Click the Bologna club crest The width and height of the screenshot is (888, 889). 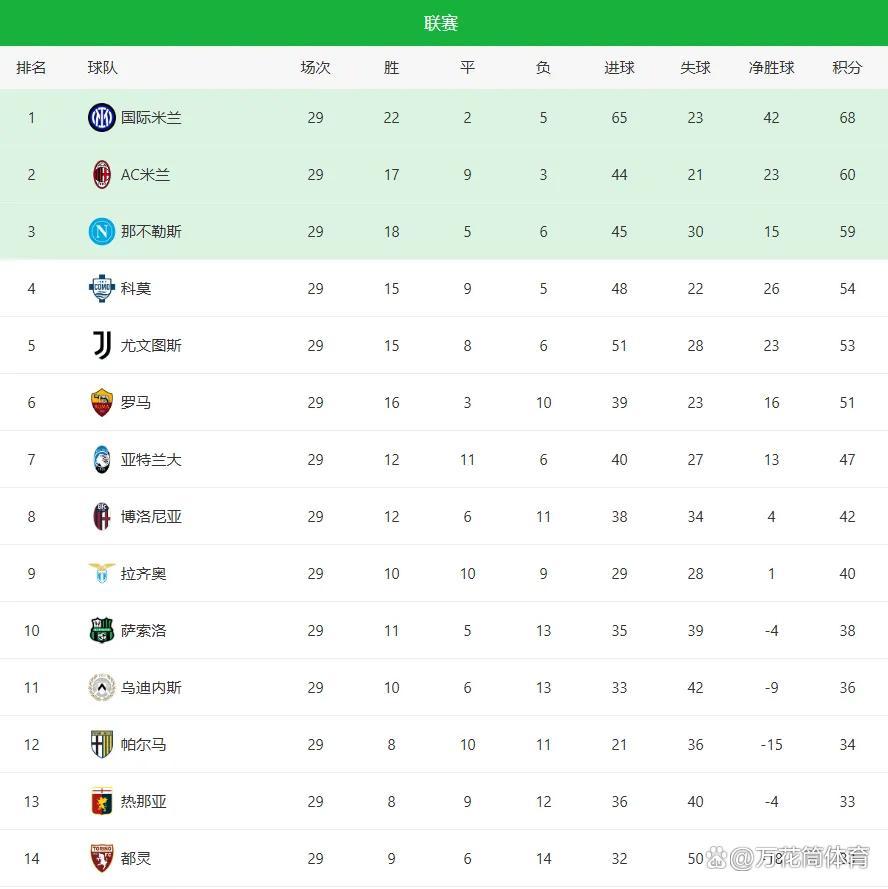point(102,517)
